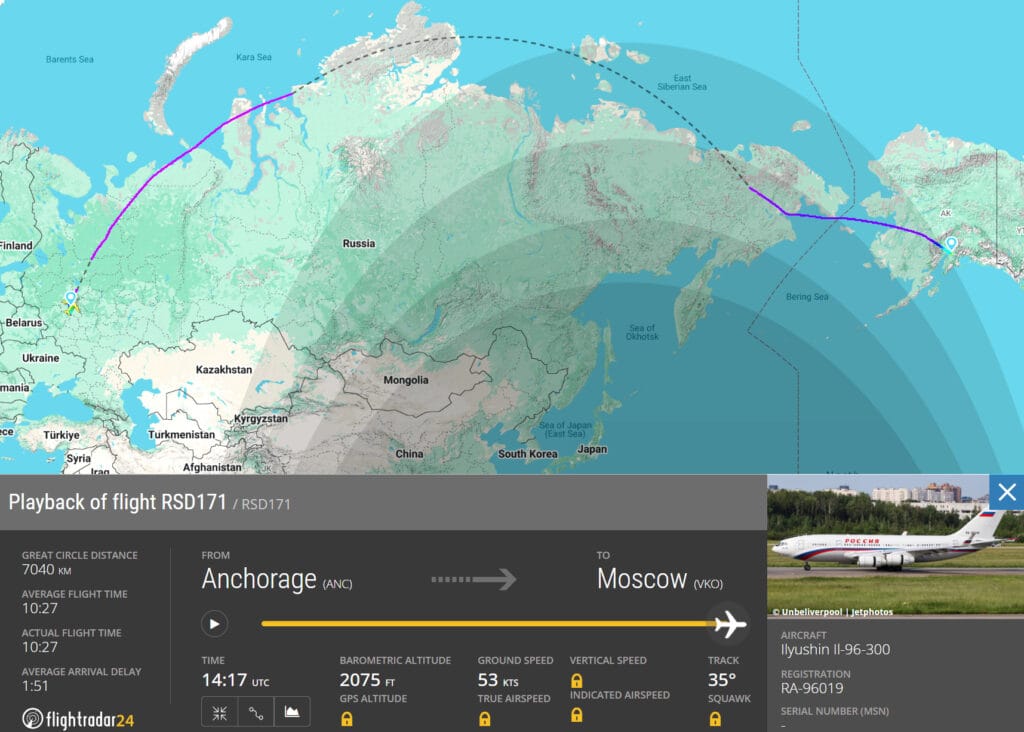Click the center-on-aircraft collapse arrows icon
1024x732 pixels.
219,712
